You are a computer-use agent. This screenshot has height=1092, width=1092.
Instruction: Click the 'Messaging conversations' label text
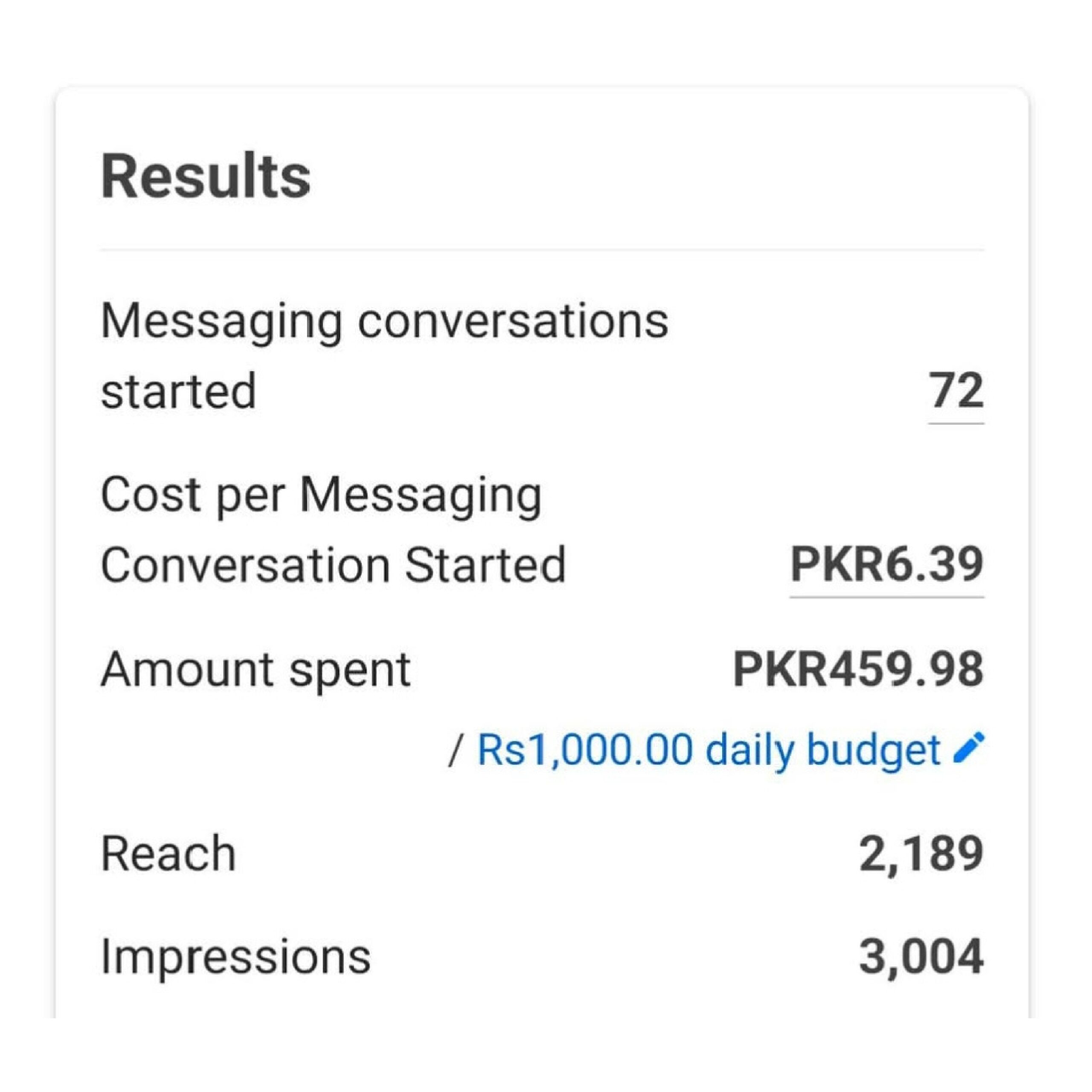[384, 321]
